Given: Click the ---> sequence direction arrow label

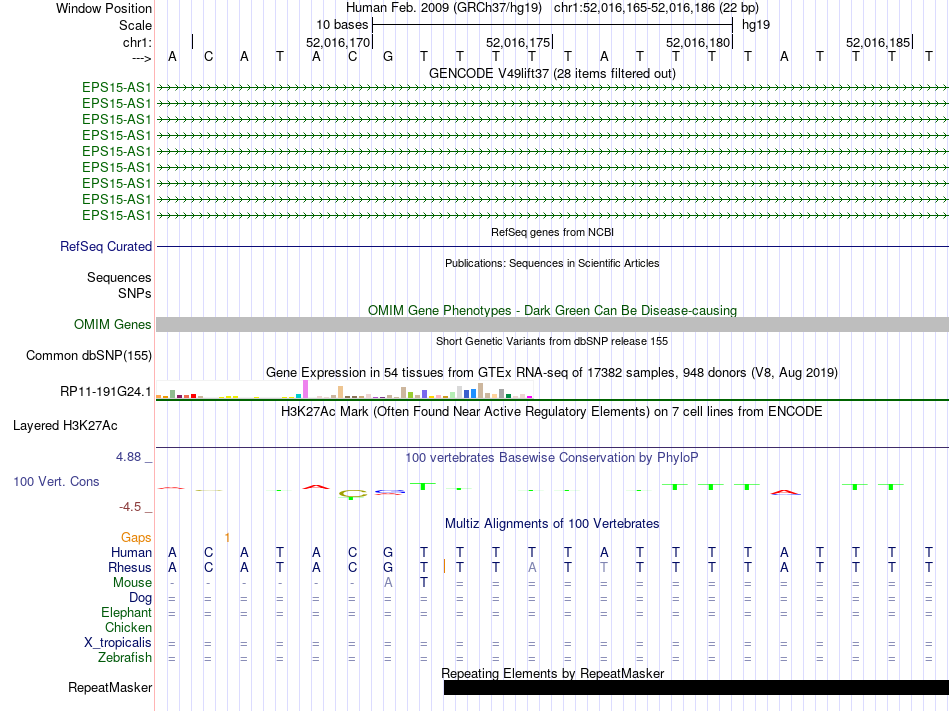Looking at the screenshot, I should click(141, 58).
